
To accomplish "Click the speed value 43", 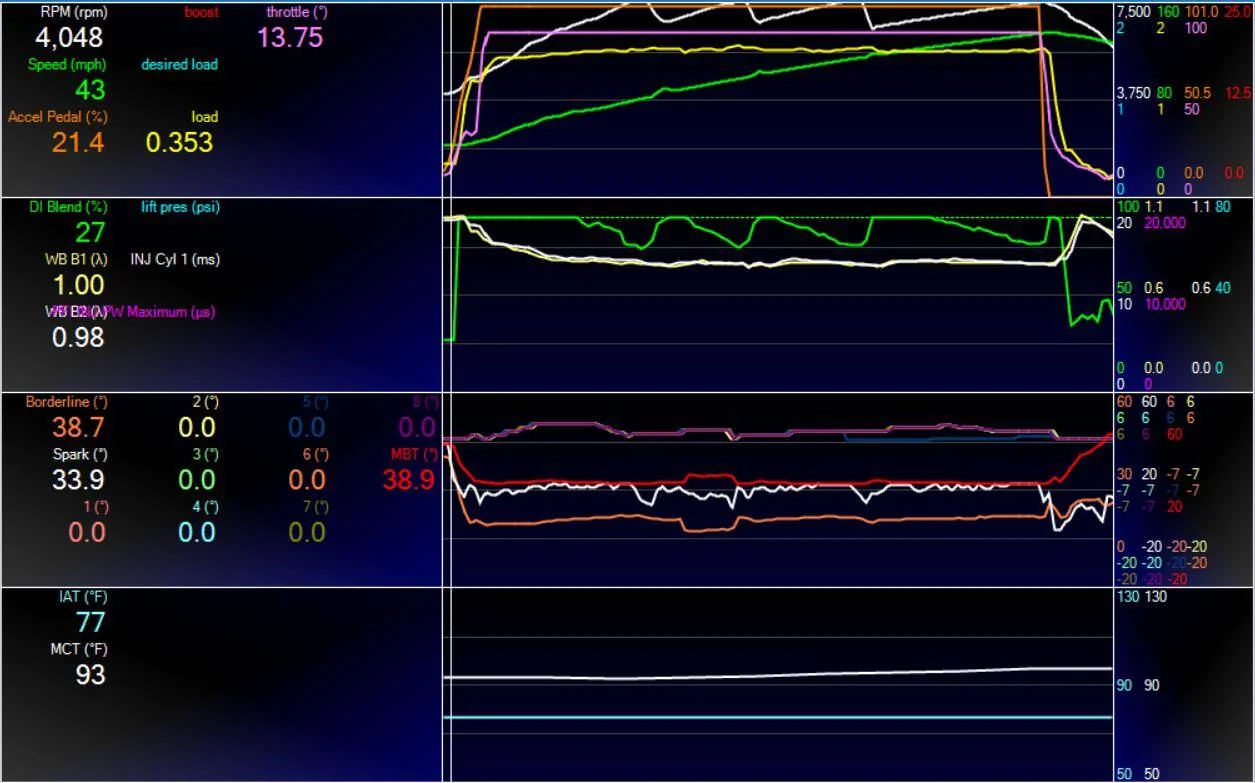I will tap(90, 90).
